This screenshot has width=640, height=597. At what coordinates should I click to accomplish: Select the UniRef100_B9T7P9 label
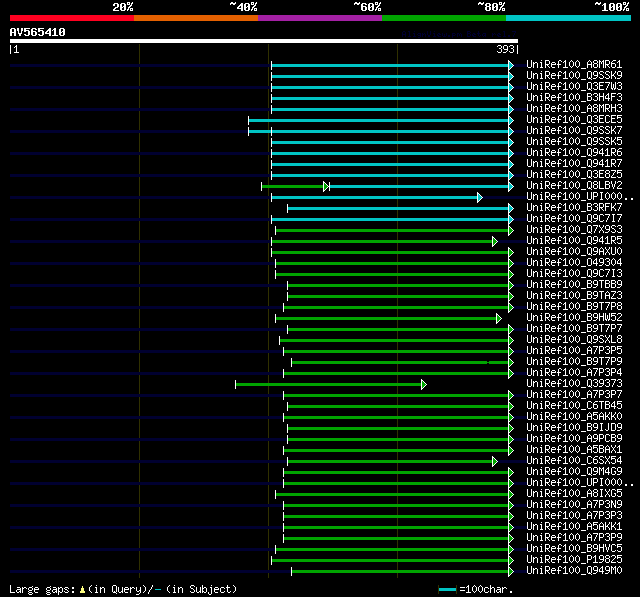[x=574, y=362]
